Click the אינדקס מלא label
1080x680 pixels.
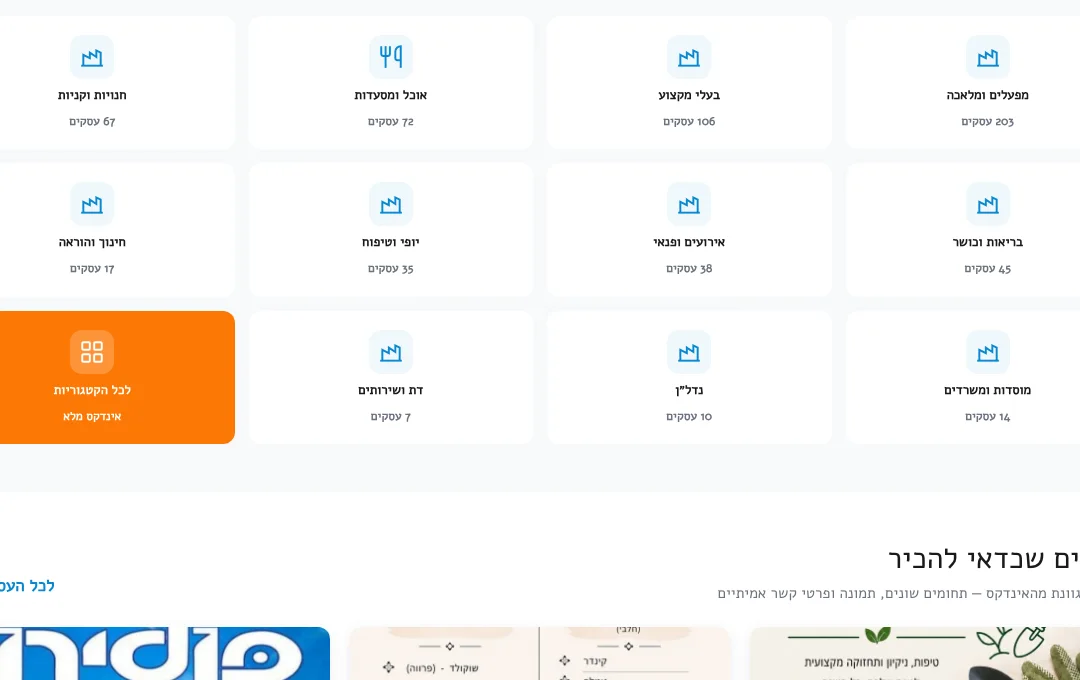[x=92, y=416]
